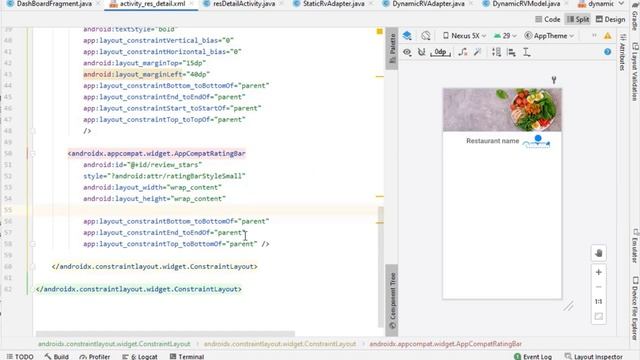This screenshot has width=640, height=360.
Task: Expand the Palette side panel
Action: coord(392,49)
